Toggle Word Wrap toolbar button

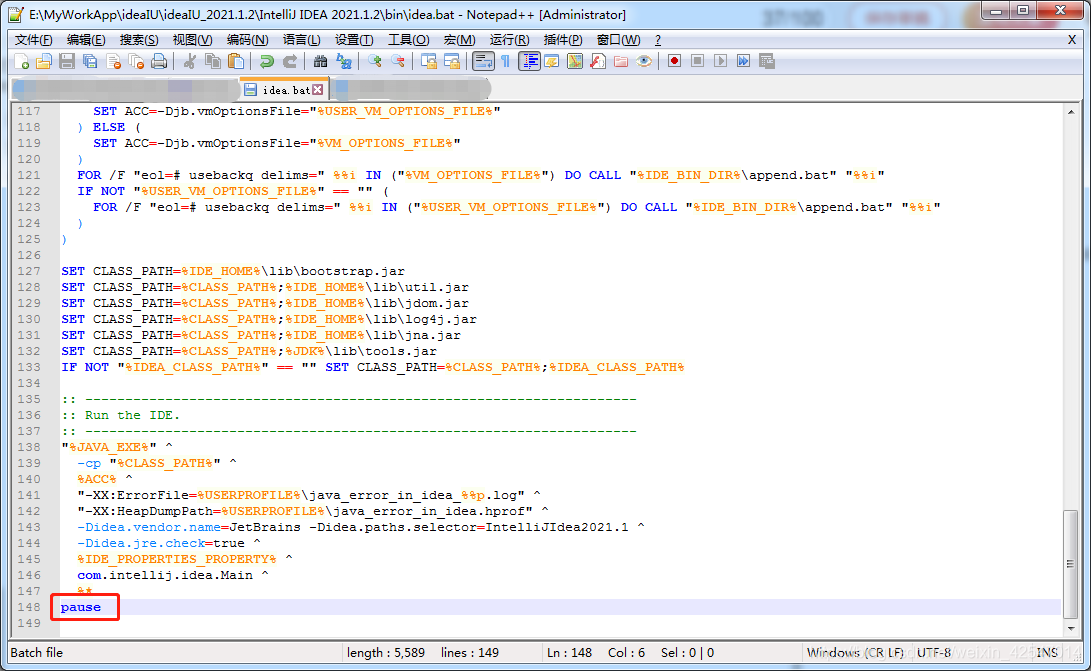(x=483, y=62)
